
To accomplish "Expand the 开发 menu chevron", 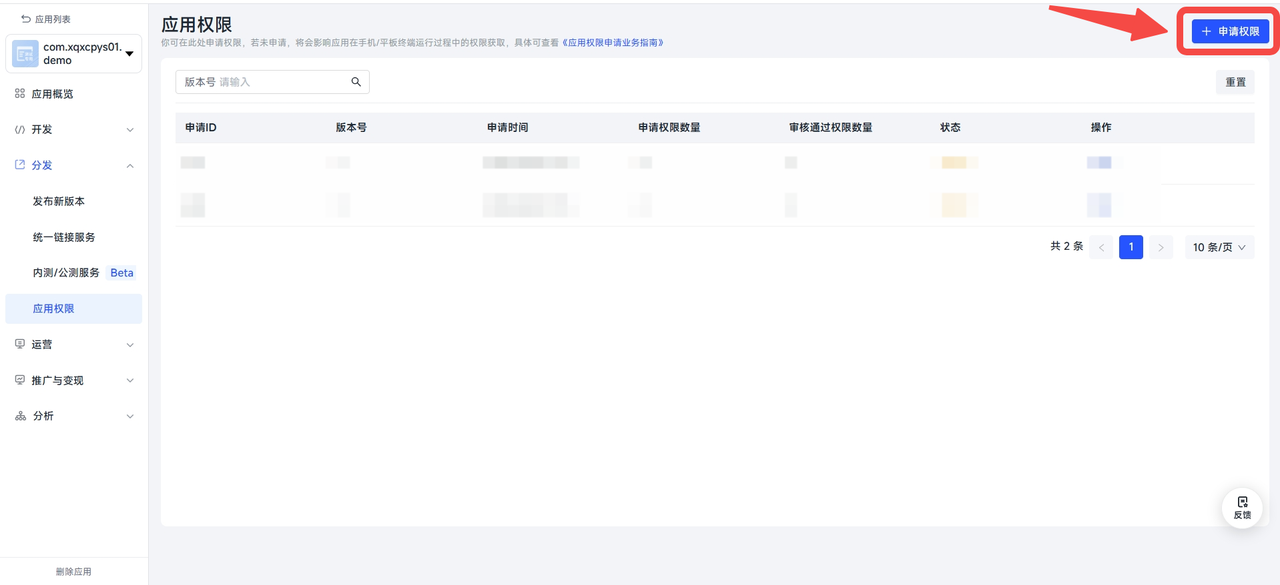I will coord(130,130).
